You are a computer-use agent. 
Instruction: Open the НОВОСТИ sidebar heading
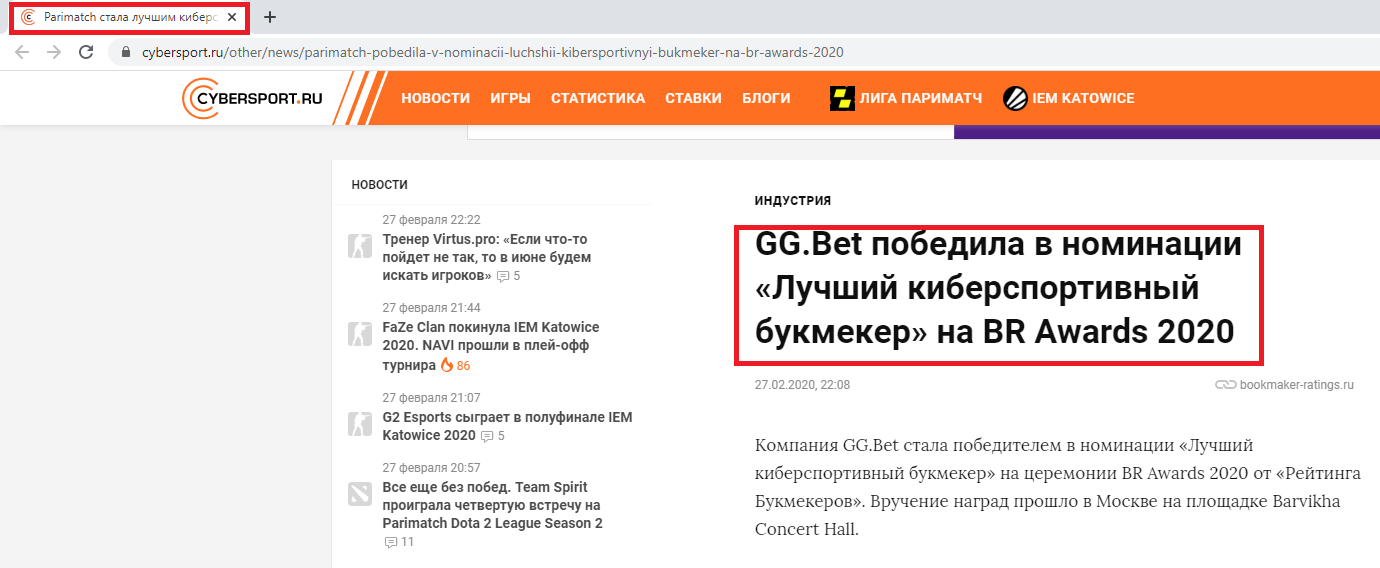(x=379, y=185)
